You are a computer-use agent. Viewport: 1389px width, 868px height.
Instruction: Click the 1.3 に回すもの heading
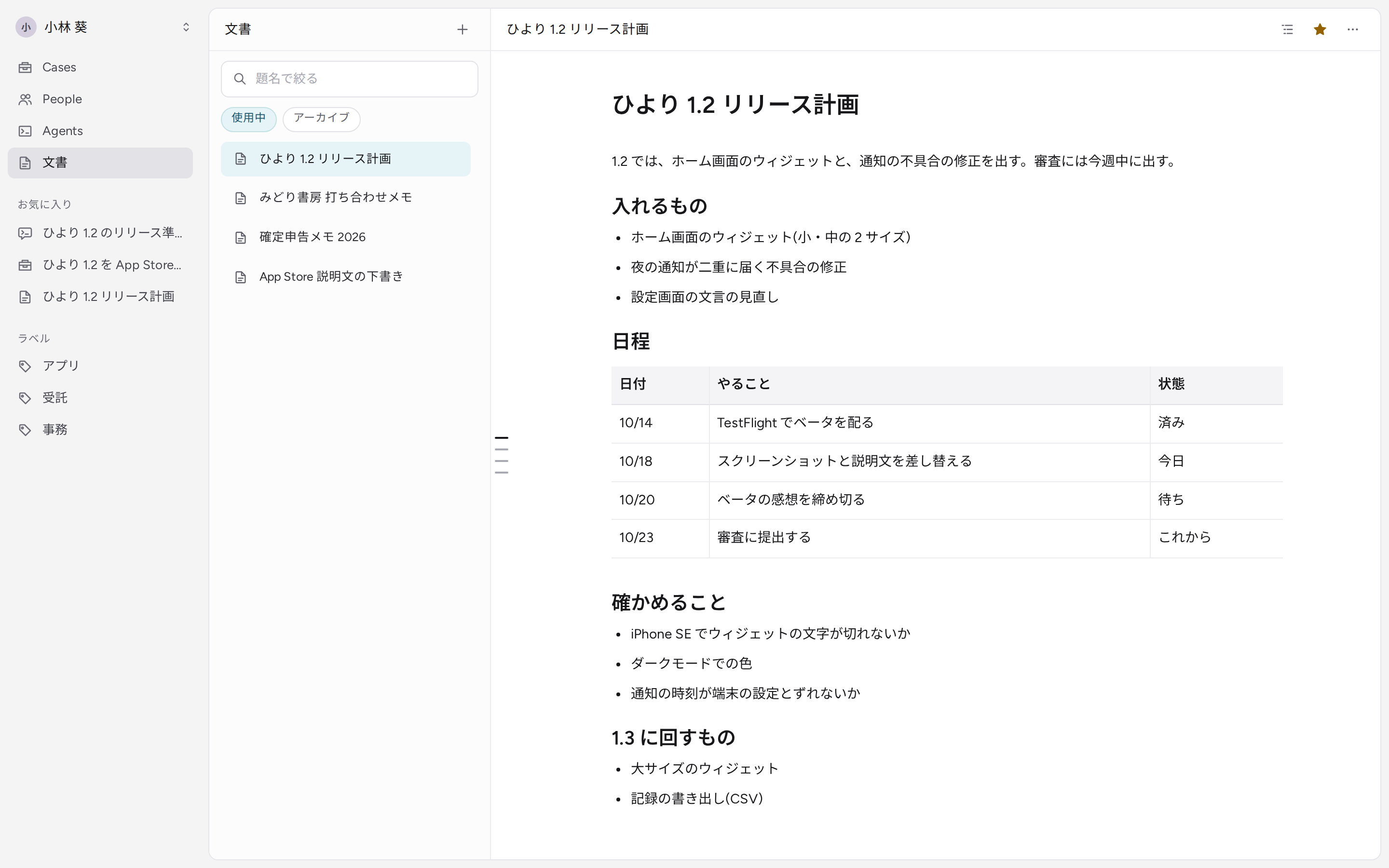673,738
